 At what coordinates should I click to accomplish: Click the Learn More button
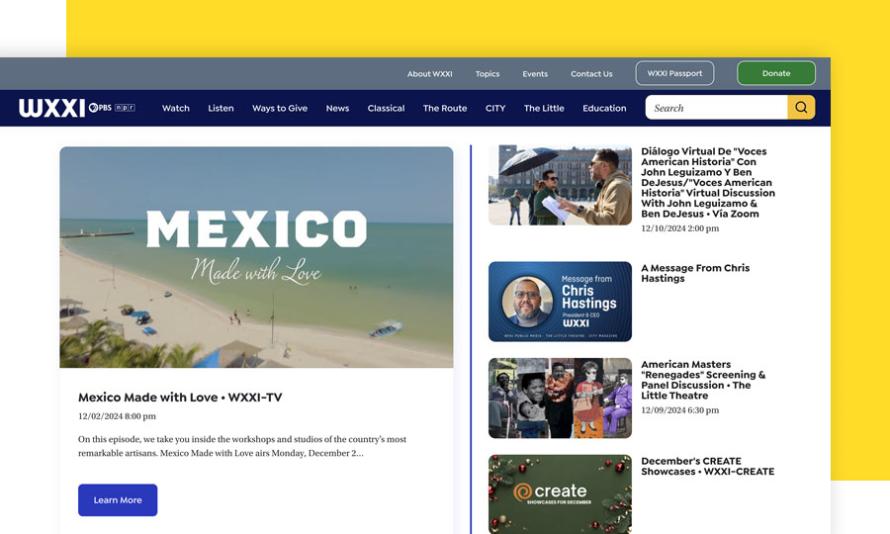pos(117,500)
